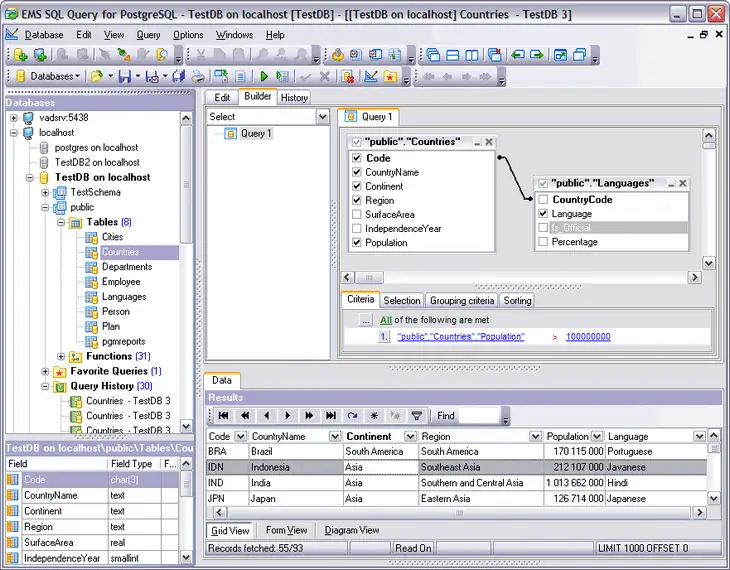Image resolution: width=730 pixels, height=570 pixels.
Task: Open the Select statement type dropdown
Action: point(322,117)
